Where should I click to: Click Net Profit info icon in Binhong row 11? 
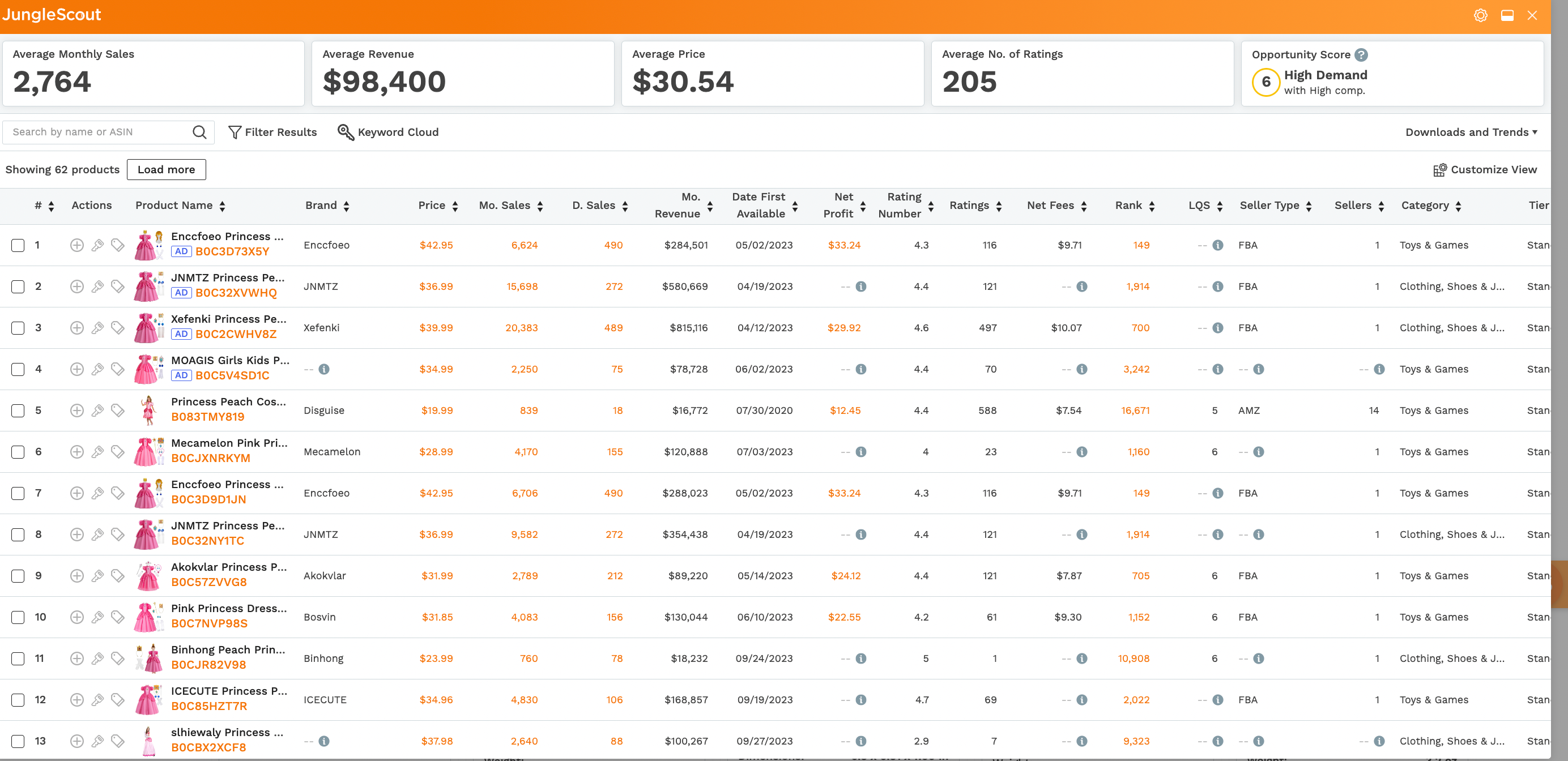point(860,659)
